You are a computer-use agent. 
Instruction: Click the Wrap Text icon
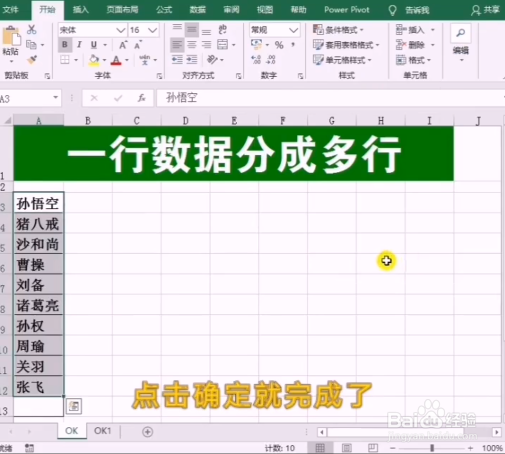click(x=222, y=29)
